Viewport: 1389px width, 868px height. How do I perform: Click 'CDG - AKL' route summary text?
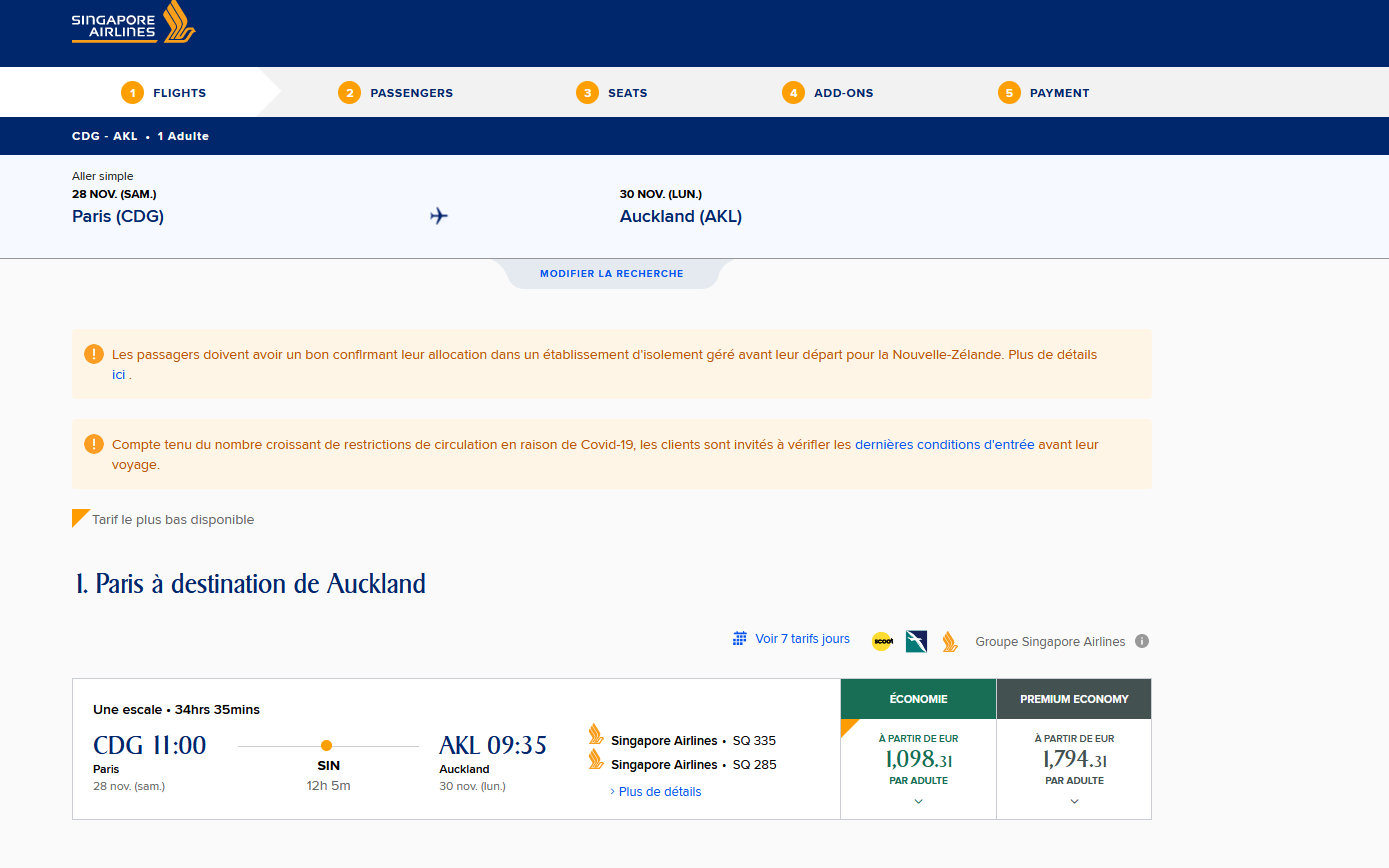(105, 136)
